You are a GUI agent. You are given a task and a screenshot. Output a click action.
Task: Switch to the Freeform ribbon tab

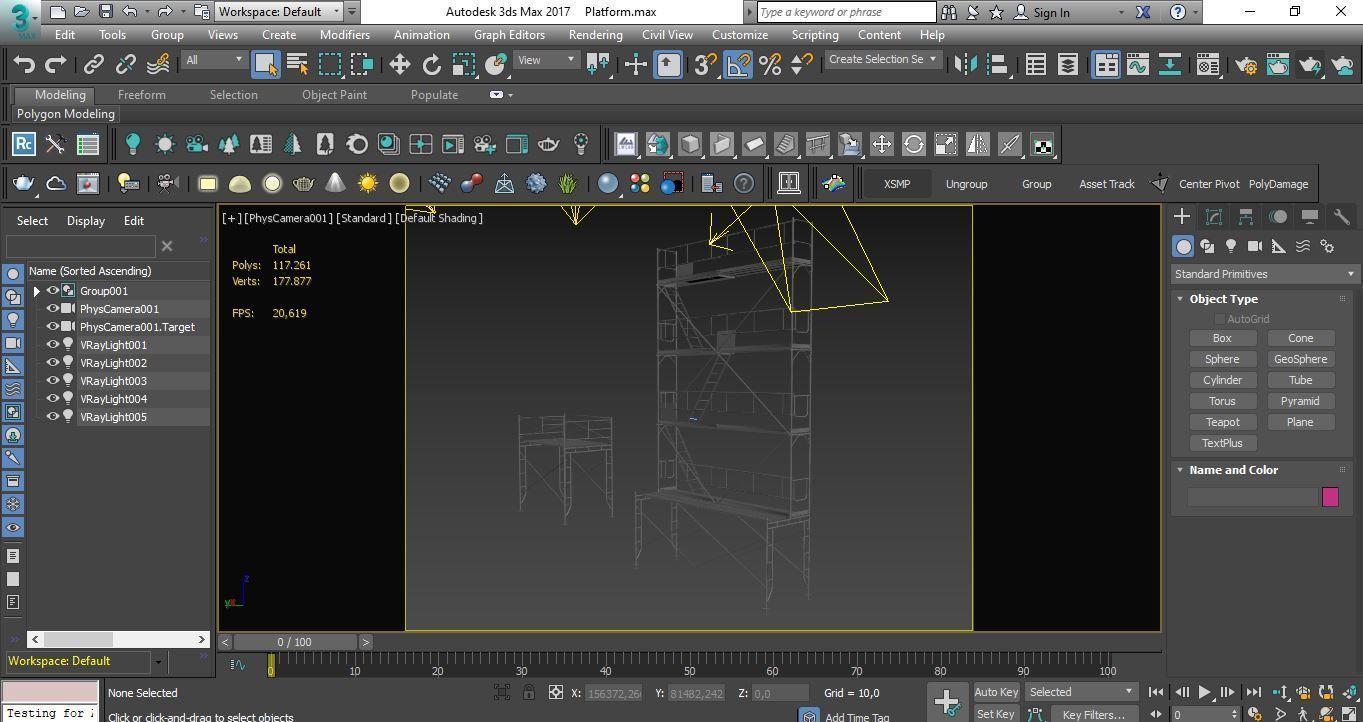(142, 95)
